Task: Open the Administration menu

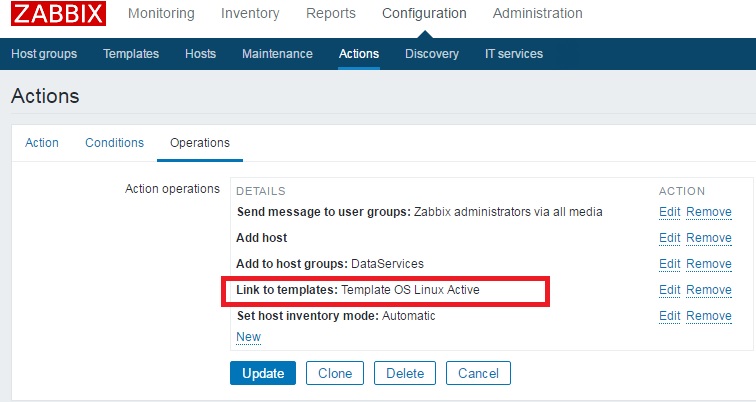Action: [x=537, y=14]
